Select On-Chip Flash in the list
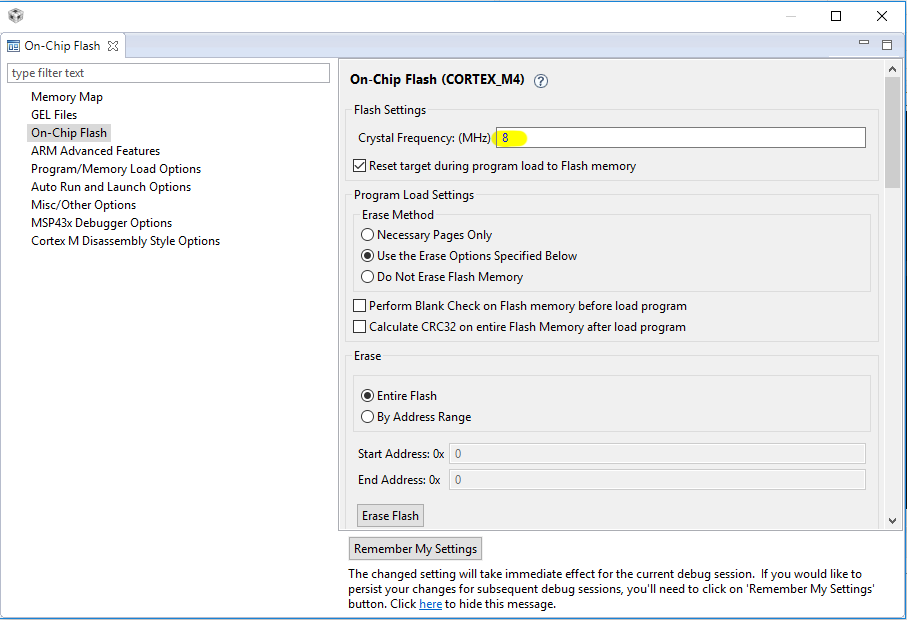This screenshot has height=620, width=907. (x=69, y=132)
